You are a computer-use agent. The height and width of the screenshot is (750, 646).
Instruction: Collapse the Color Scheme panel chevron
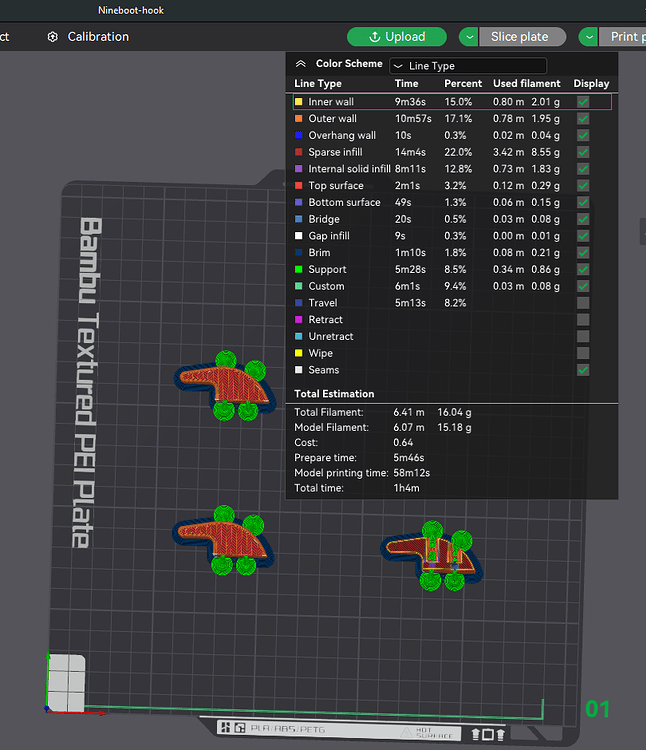click(x=300, y=64)
